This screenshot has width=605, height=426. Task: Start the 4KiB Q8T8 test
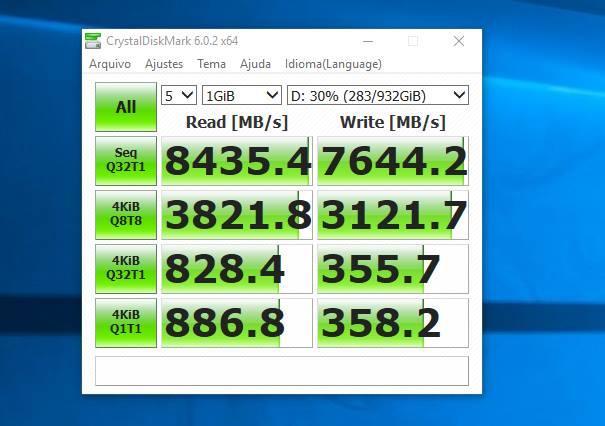coord(126,215)
